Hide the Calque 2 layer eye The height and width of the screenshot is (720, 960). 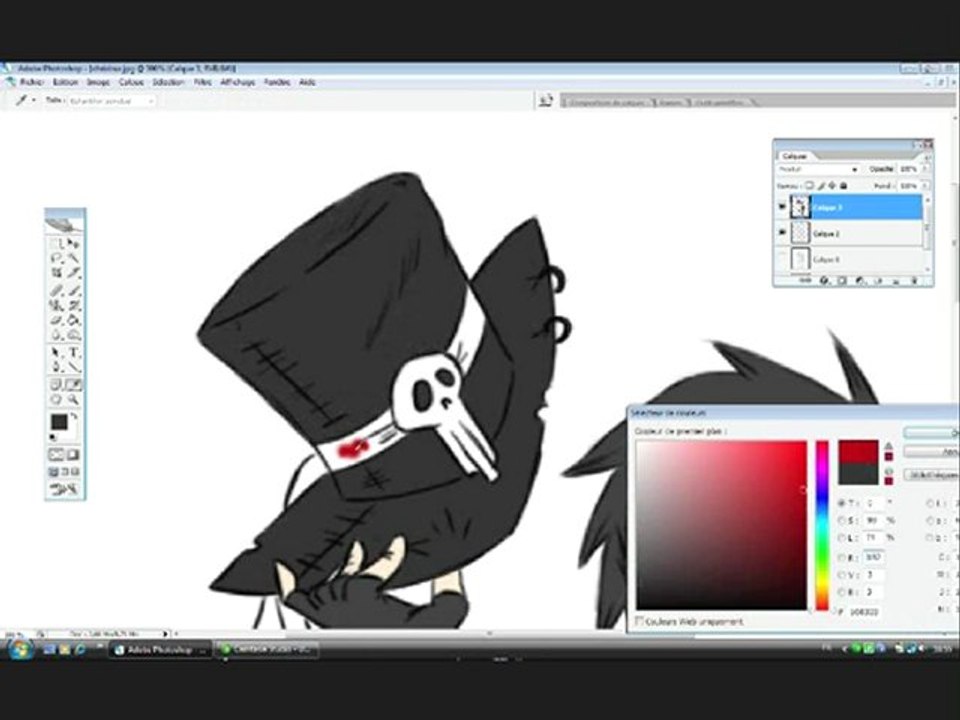pyautogui.click(x=782, y=233)
